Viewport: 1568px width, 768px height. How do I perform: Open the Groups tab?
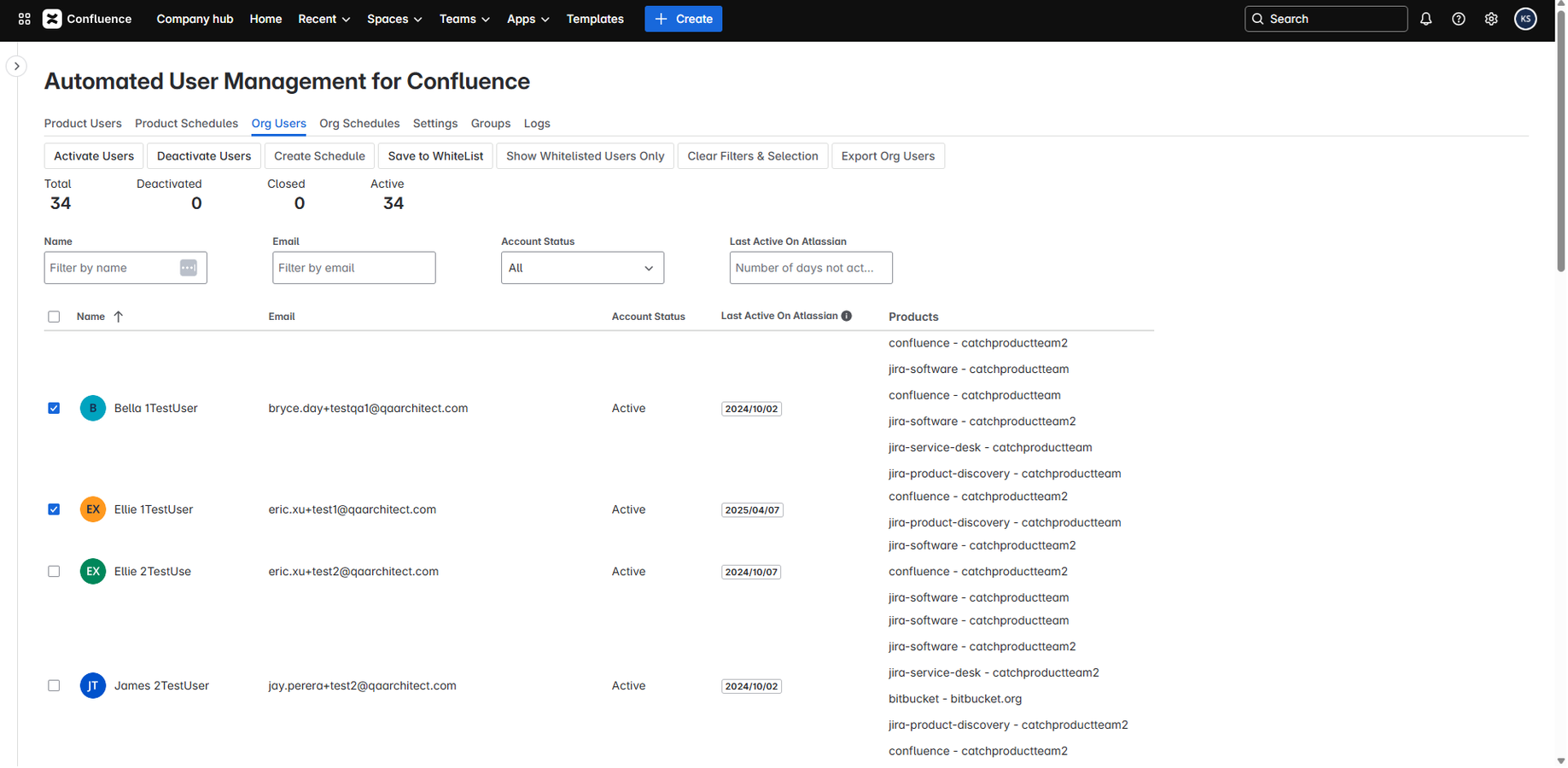(491, 124)
